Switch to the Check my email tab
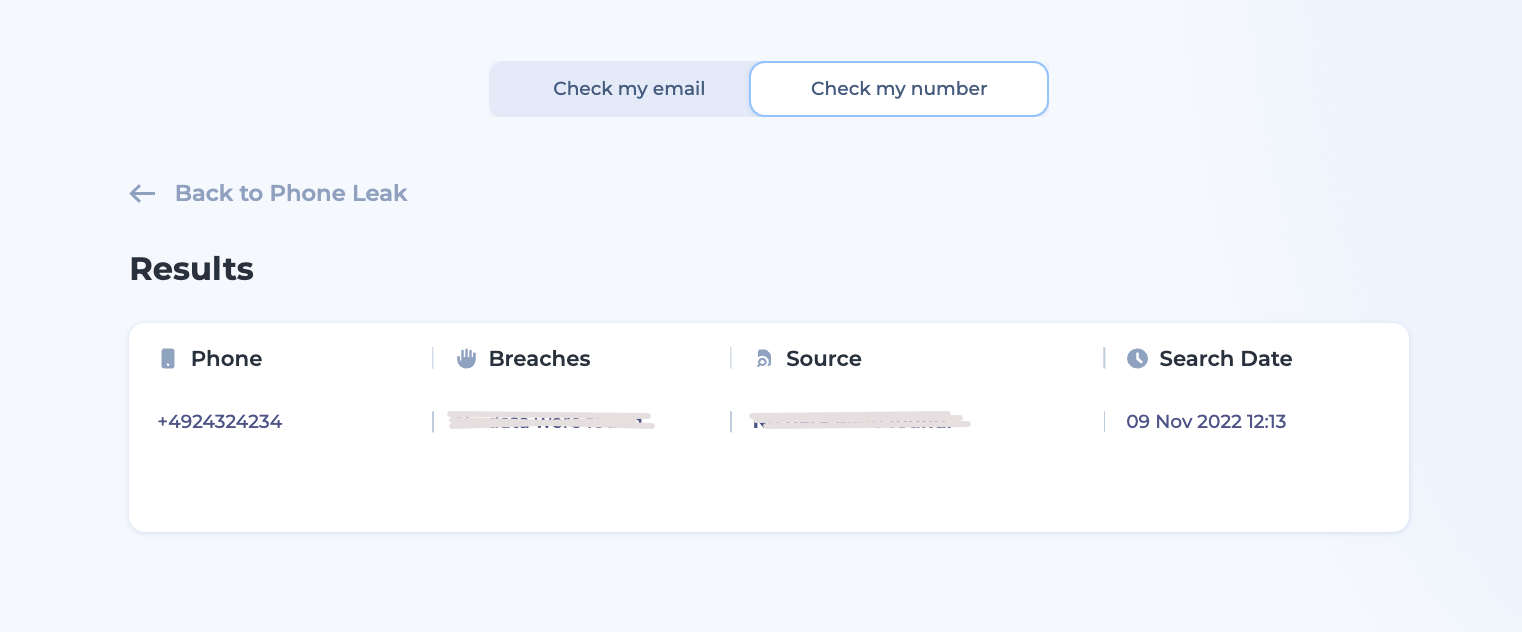 pyautogui.click(x=629, y=89)
